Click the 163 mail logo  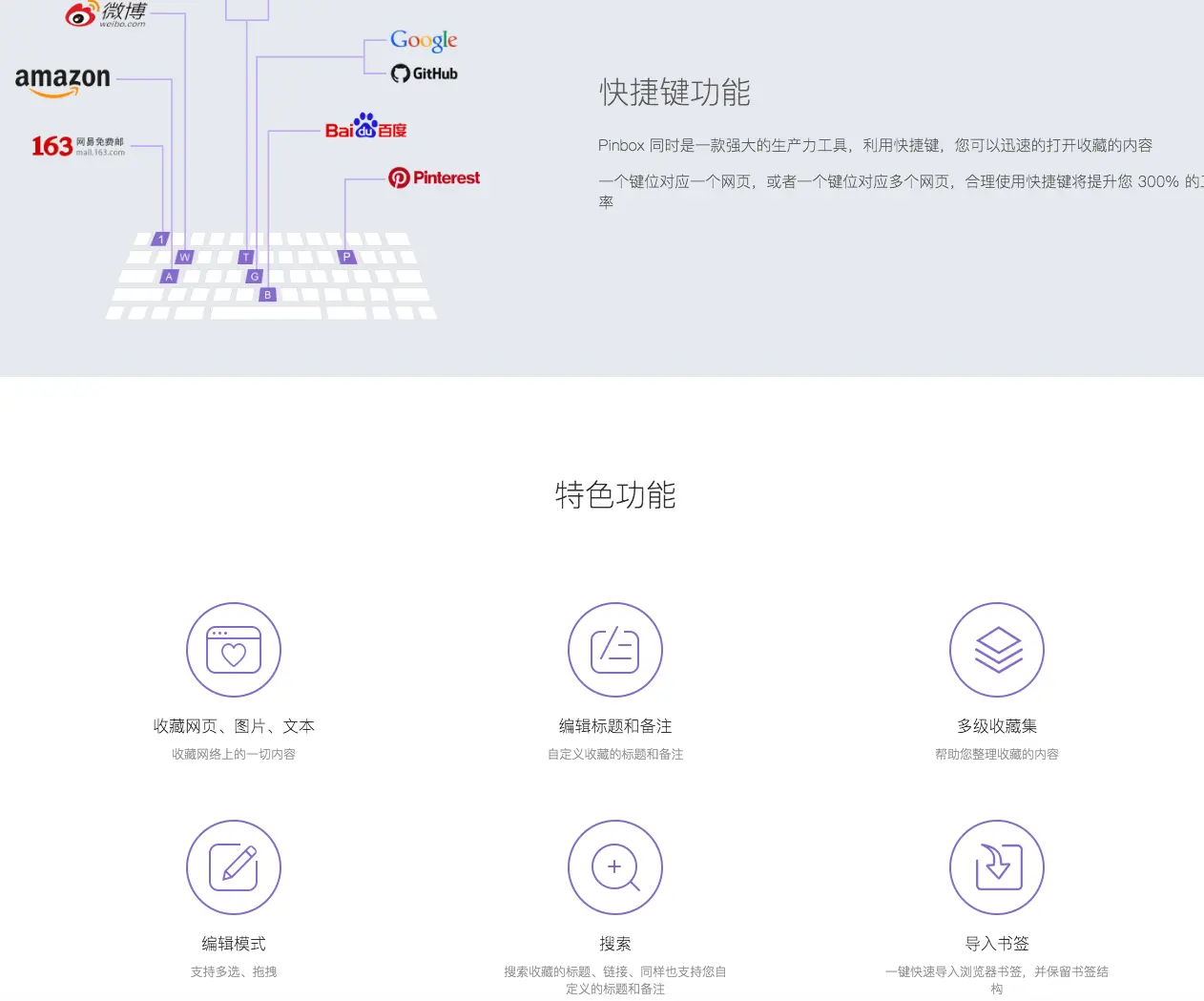click(x=78, y=146)
